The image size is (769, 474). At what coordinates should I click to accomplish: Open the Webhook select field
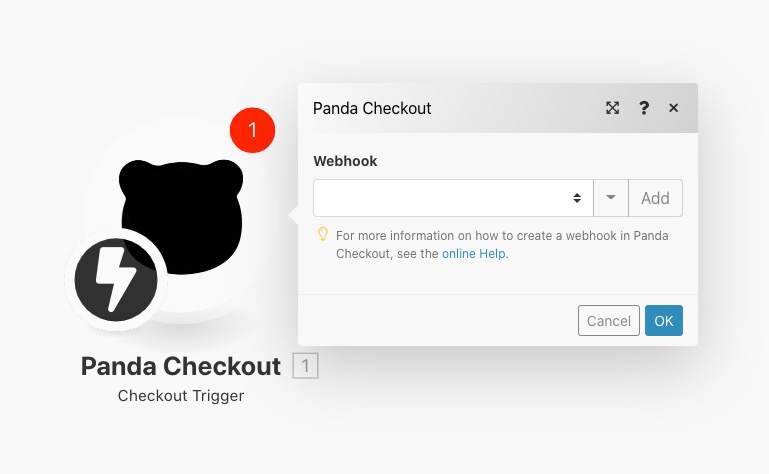[x=453, y=198]
